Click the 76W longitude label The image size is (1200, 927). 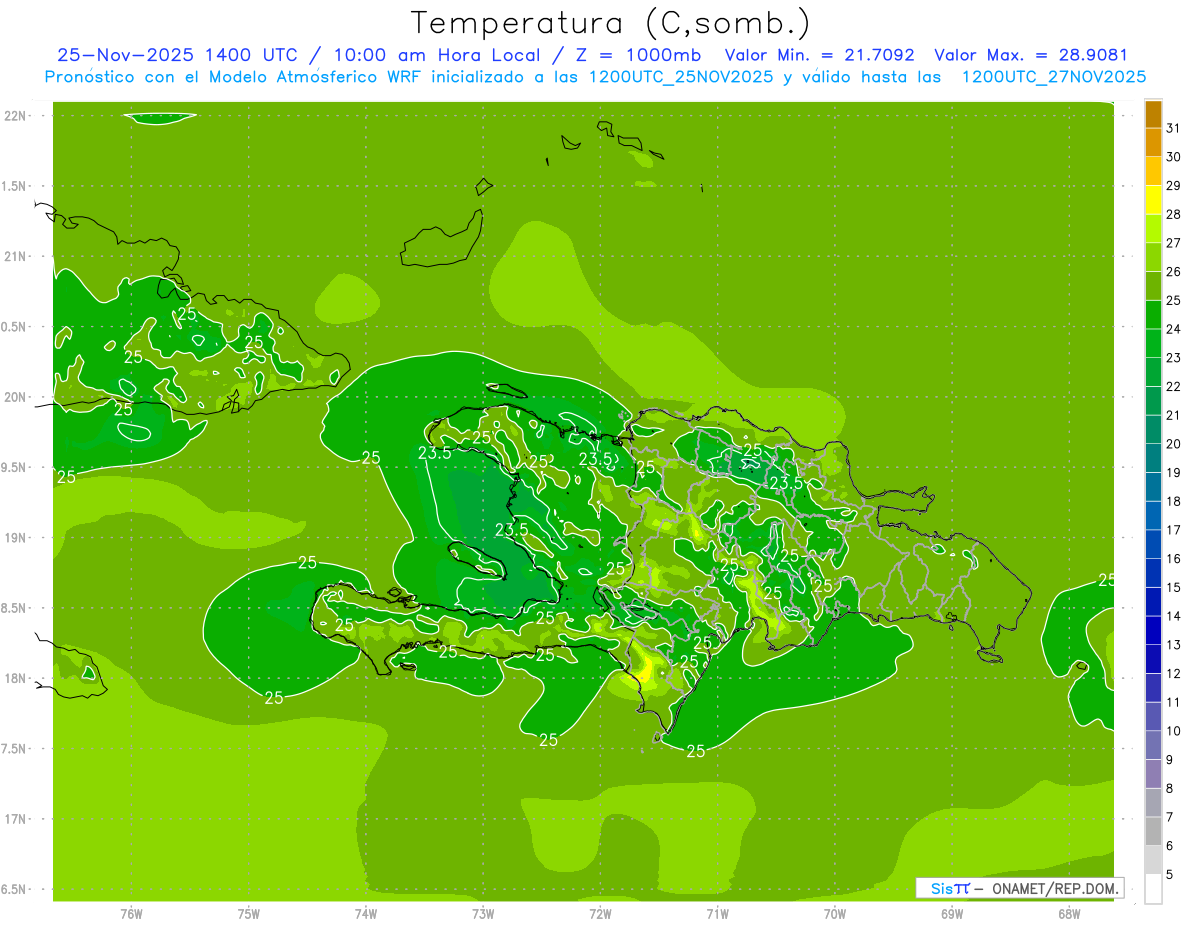coord(131,914)
